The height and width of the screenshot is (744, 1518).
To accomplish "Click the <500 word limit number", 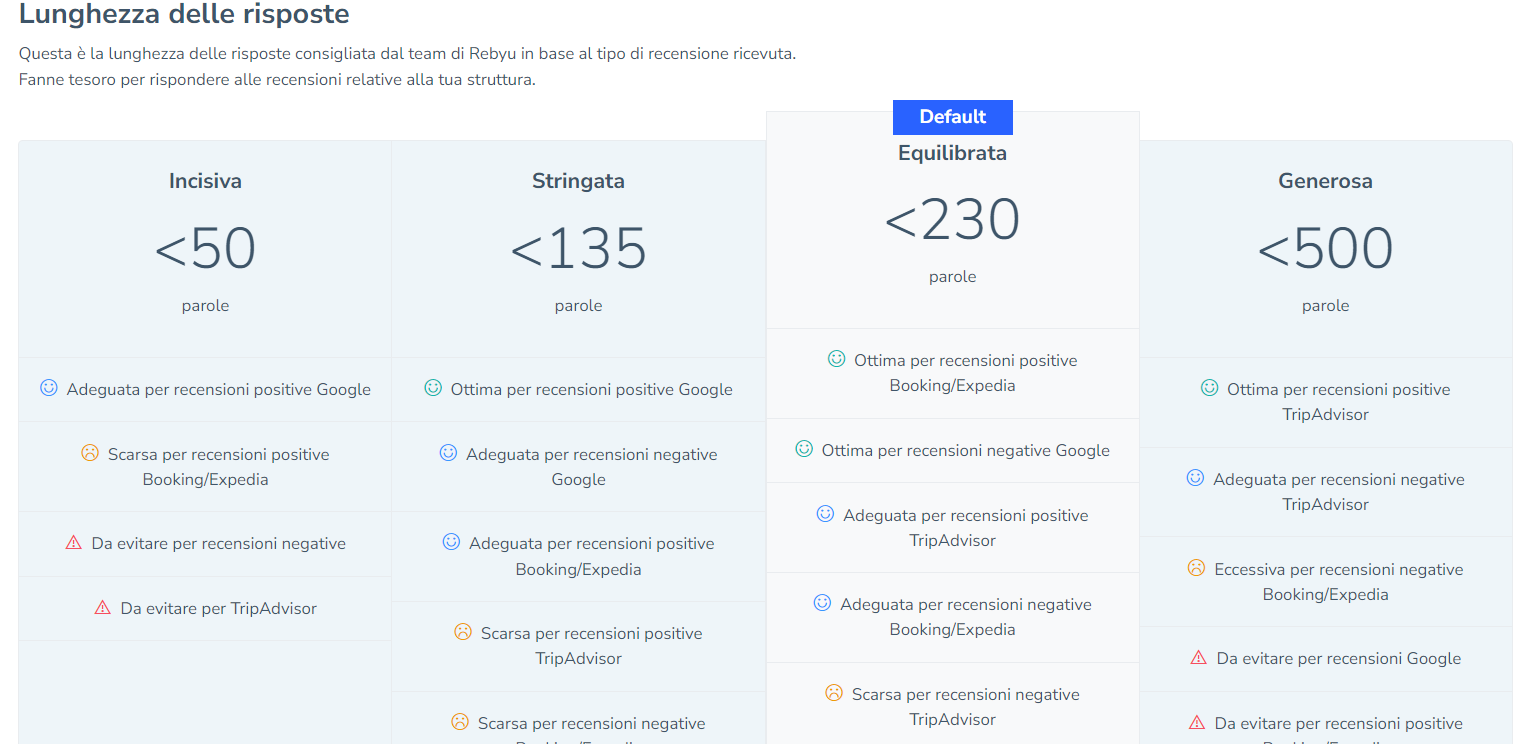I will point(1325,249).
